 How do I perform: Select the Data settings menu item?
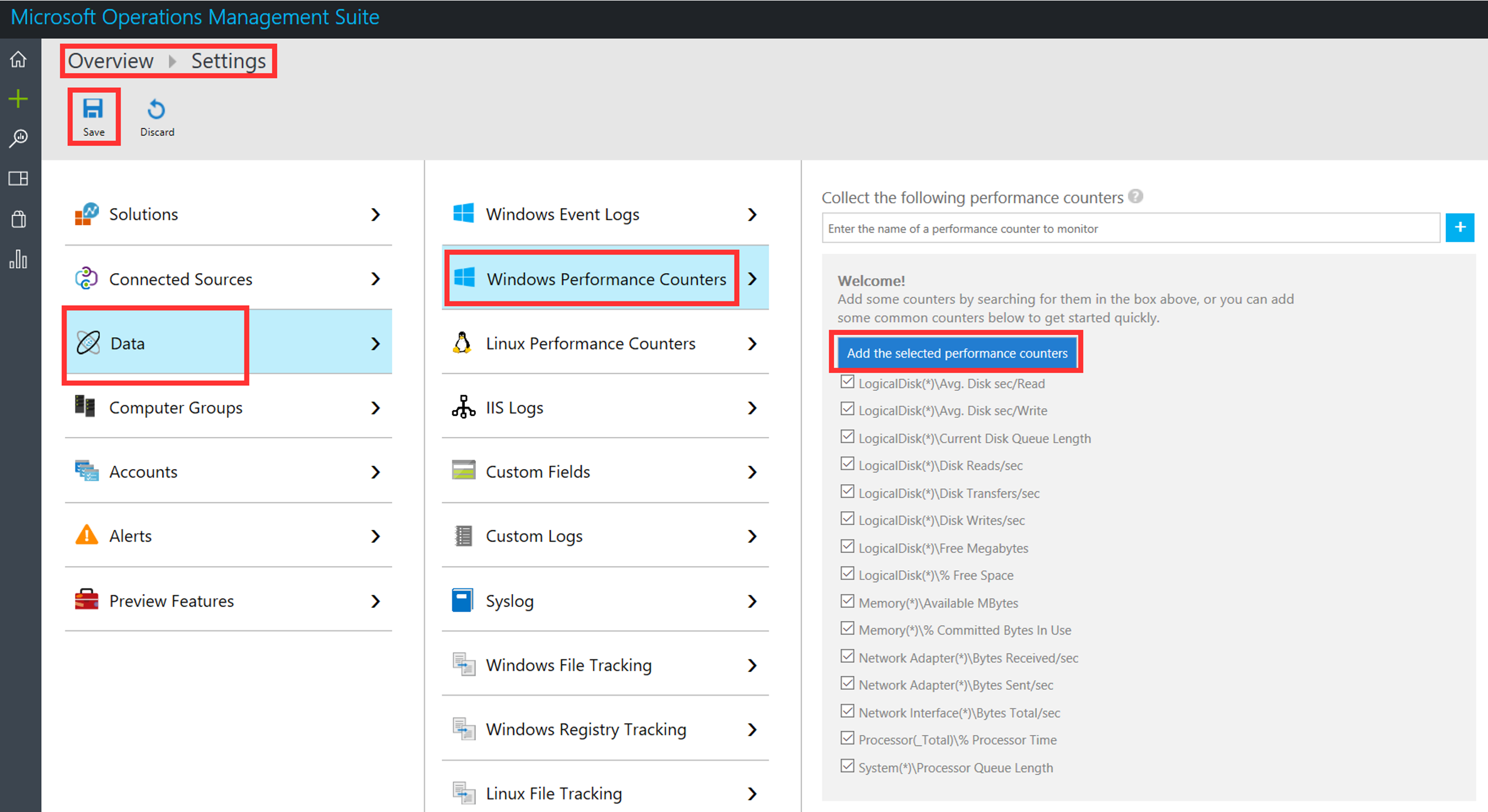point(229,343)
